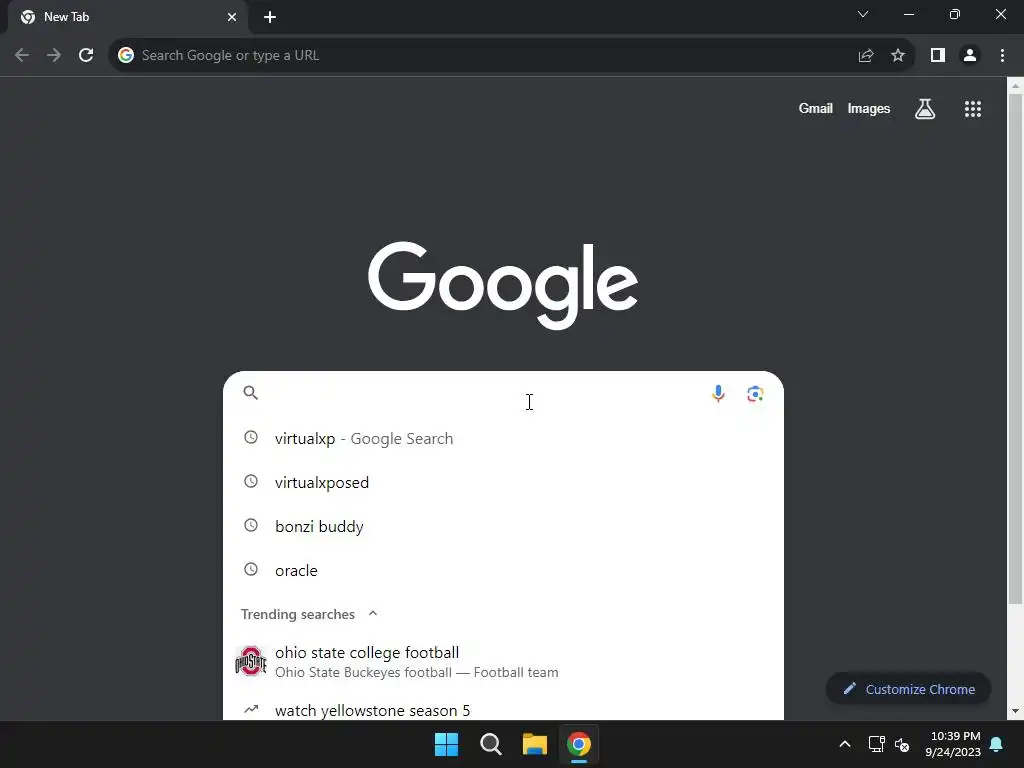
Task: Open the Google apps grid
Action: (x=973, y=108)
